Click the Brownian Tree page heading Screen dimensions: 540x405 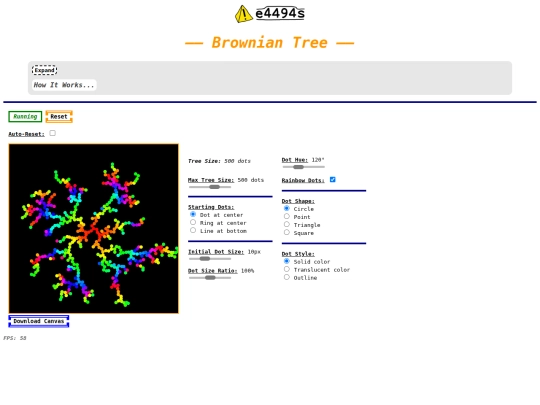pos(269,43)
